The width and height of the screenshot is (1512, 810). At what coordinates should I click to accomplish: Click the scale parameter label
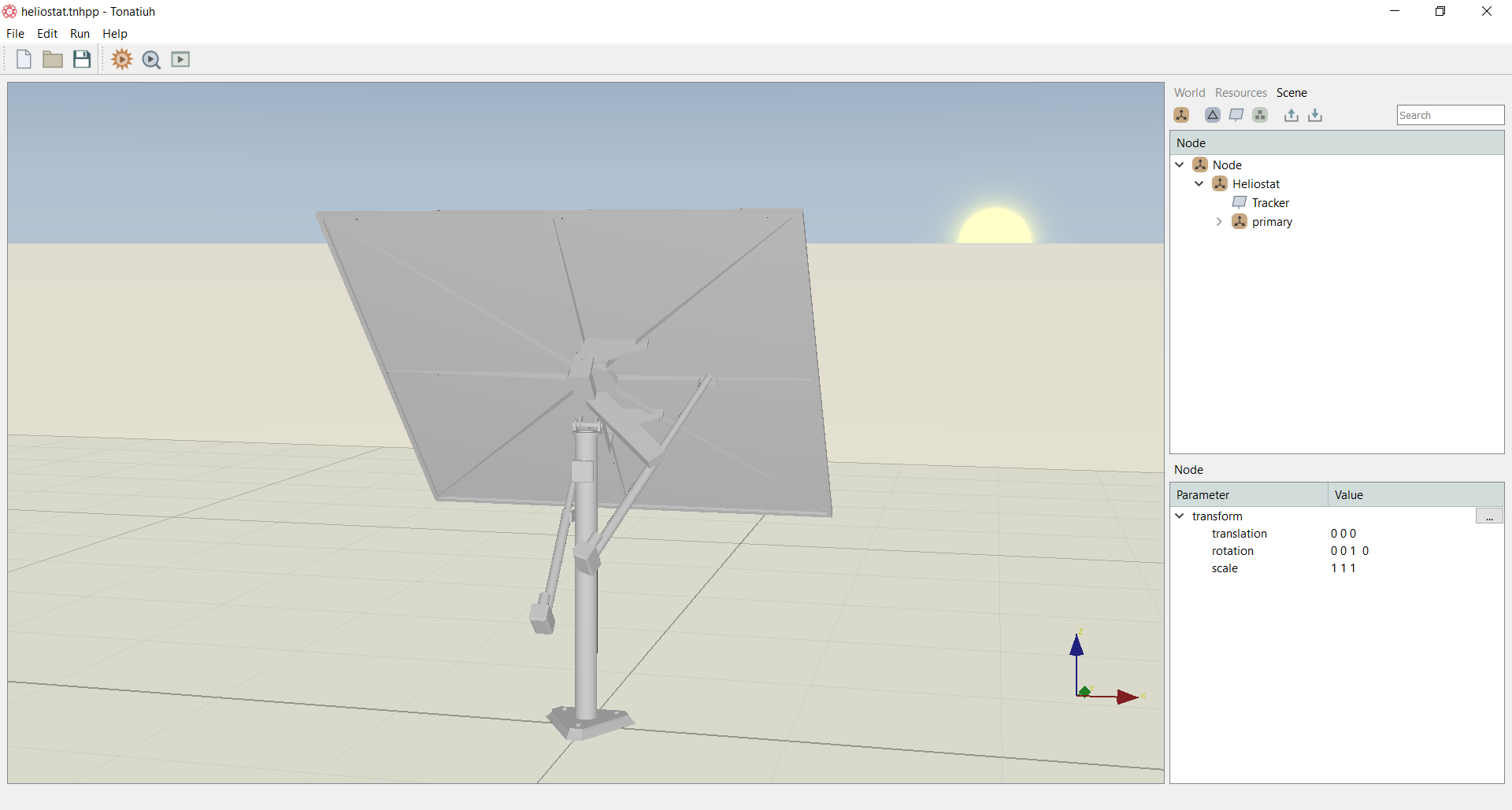[x=1225, y=568]
